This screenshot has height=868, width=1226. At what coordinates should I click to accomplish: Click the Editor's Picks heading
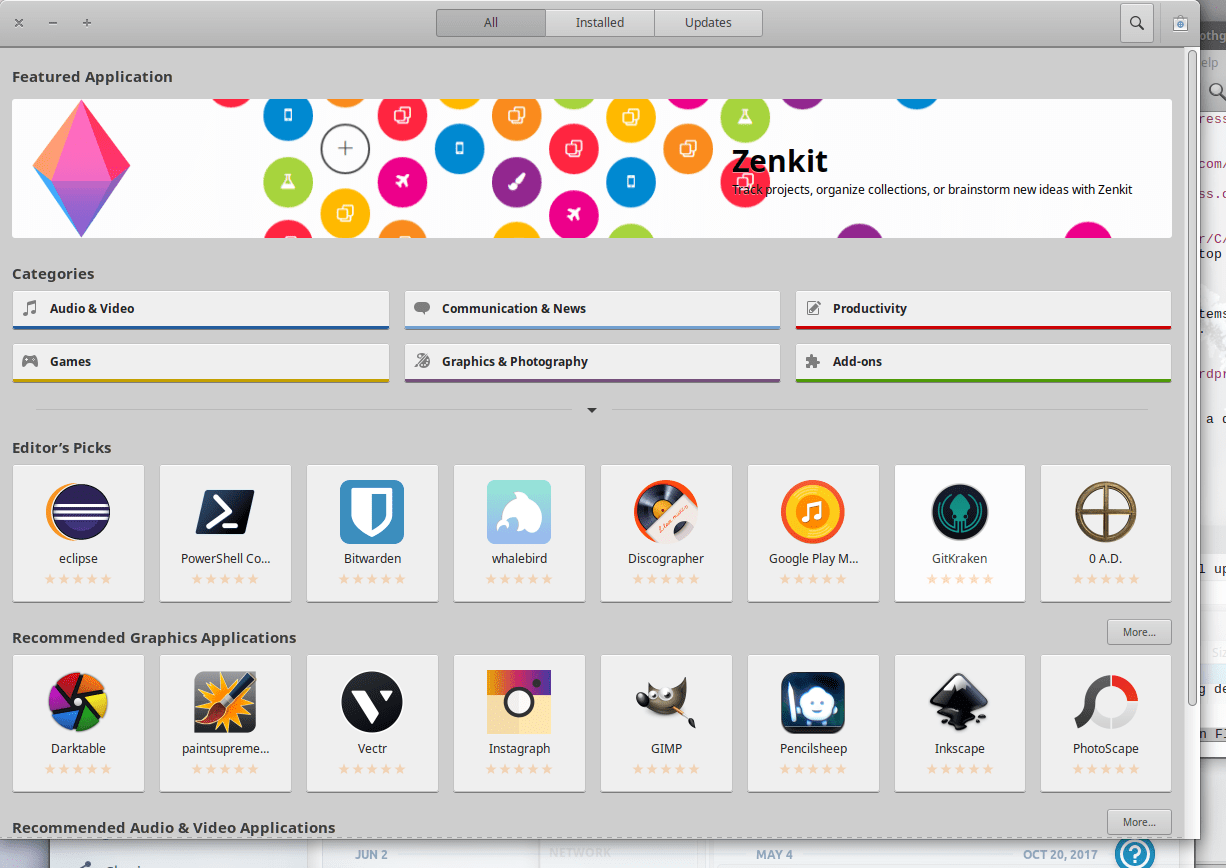pyautogui.click(x=62, y=448)
